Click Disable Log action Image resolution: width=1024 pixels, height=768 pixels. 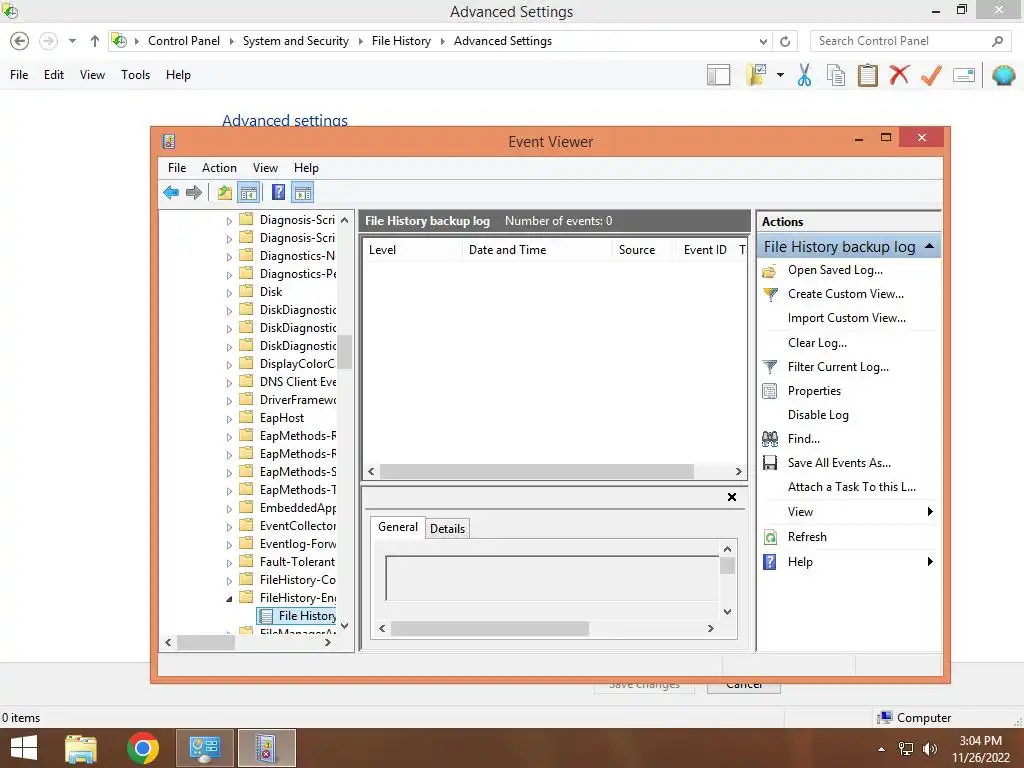pos(818,415)
